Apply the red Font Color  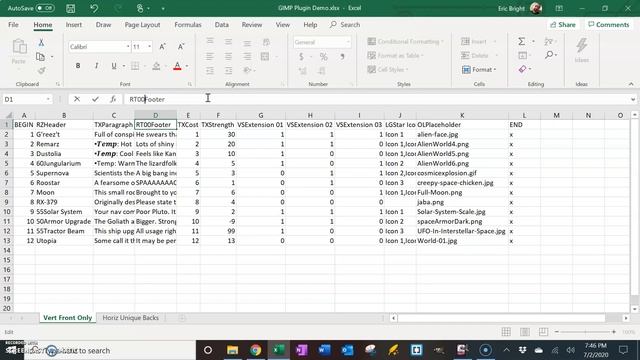tap(177, 66)
